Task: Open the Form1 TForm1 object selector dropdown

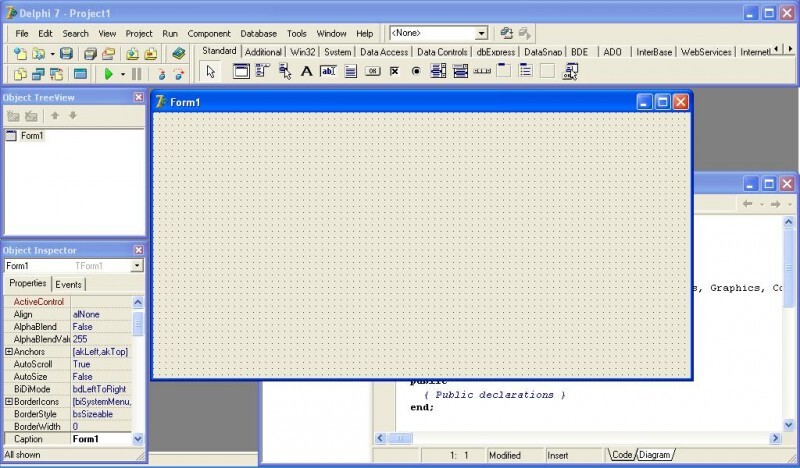Action: pos(137,265)
